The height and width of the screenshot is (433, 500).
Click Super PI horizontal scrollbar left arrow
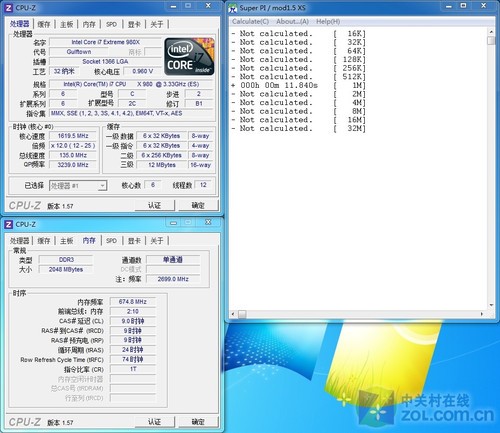tap(233, 314)
